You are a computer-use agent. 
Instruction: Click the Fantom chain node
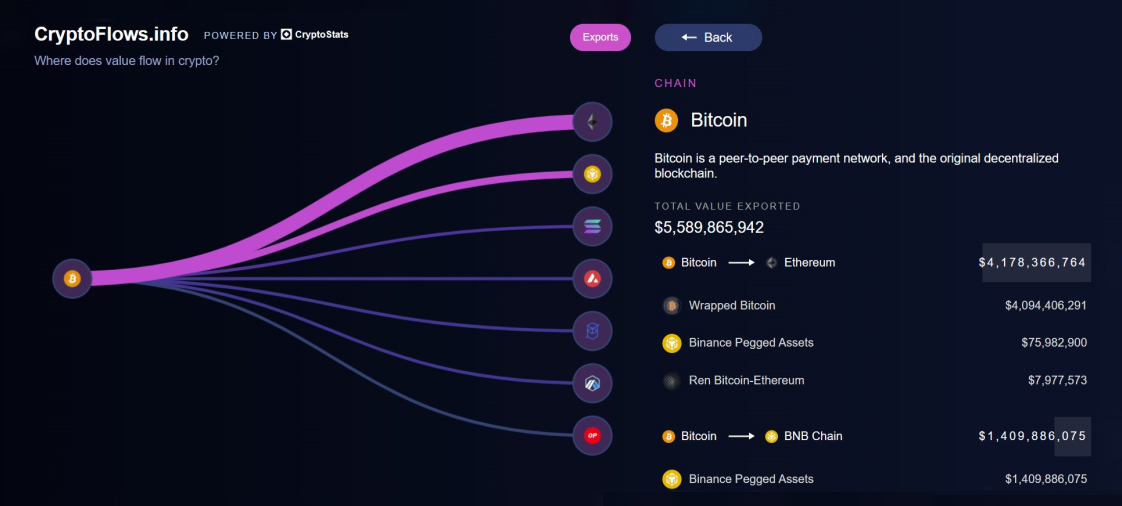pyautogui.click(x=592, y=330)
